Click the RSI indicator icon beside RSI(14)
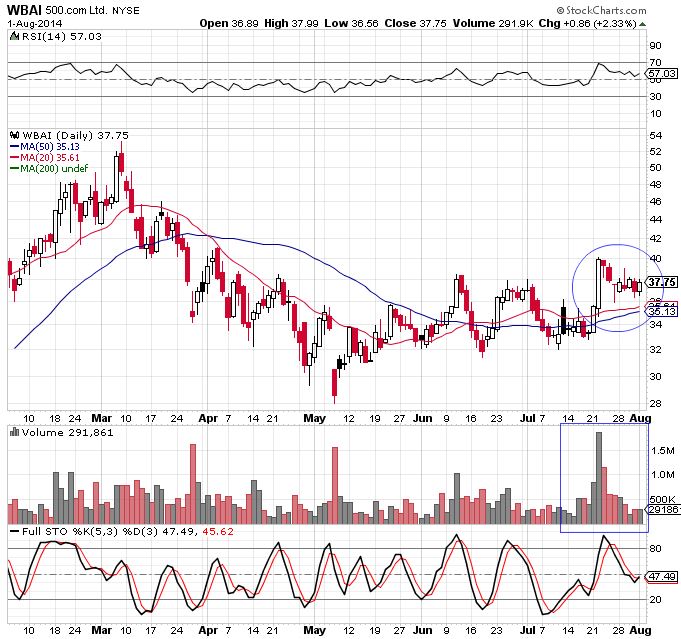The width and height of the screenshot is (681, 639). [x=14, y=36]
